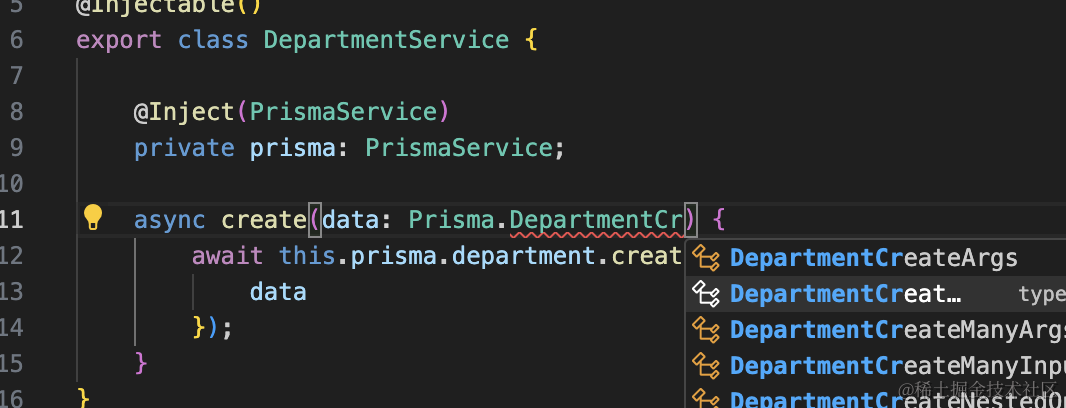Click the await keyword
The width and height of the screenshot is (1066, 408).
coord(228,256)
